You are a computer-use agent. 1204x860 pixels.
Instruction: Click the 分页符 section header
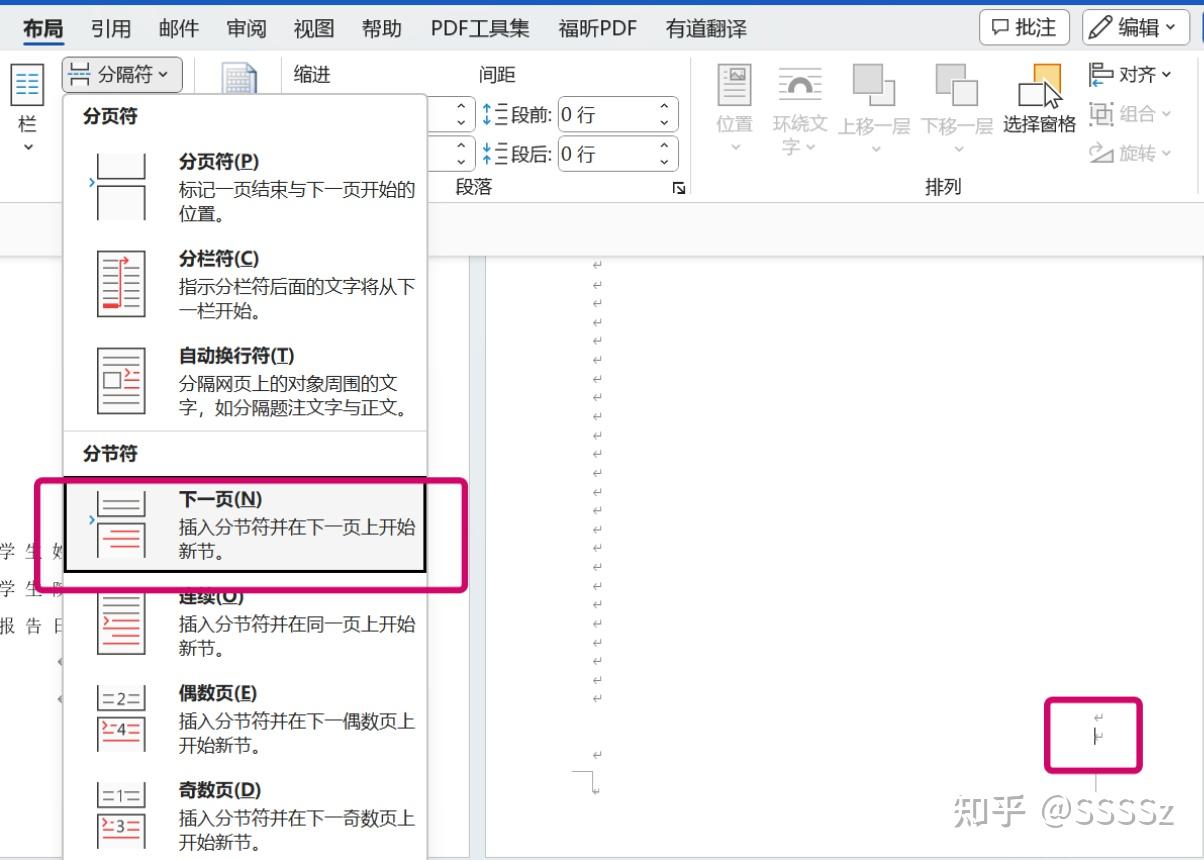point(110,116)
